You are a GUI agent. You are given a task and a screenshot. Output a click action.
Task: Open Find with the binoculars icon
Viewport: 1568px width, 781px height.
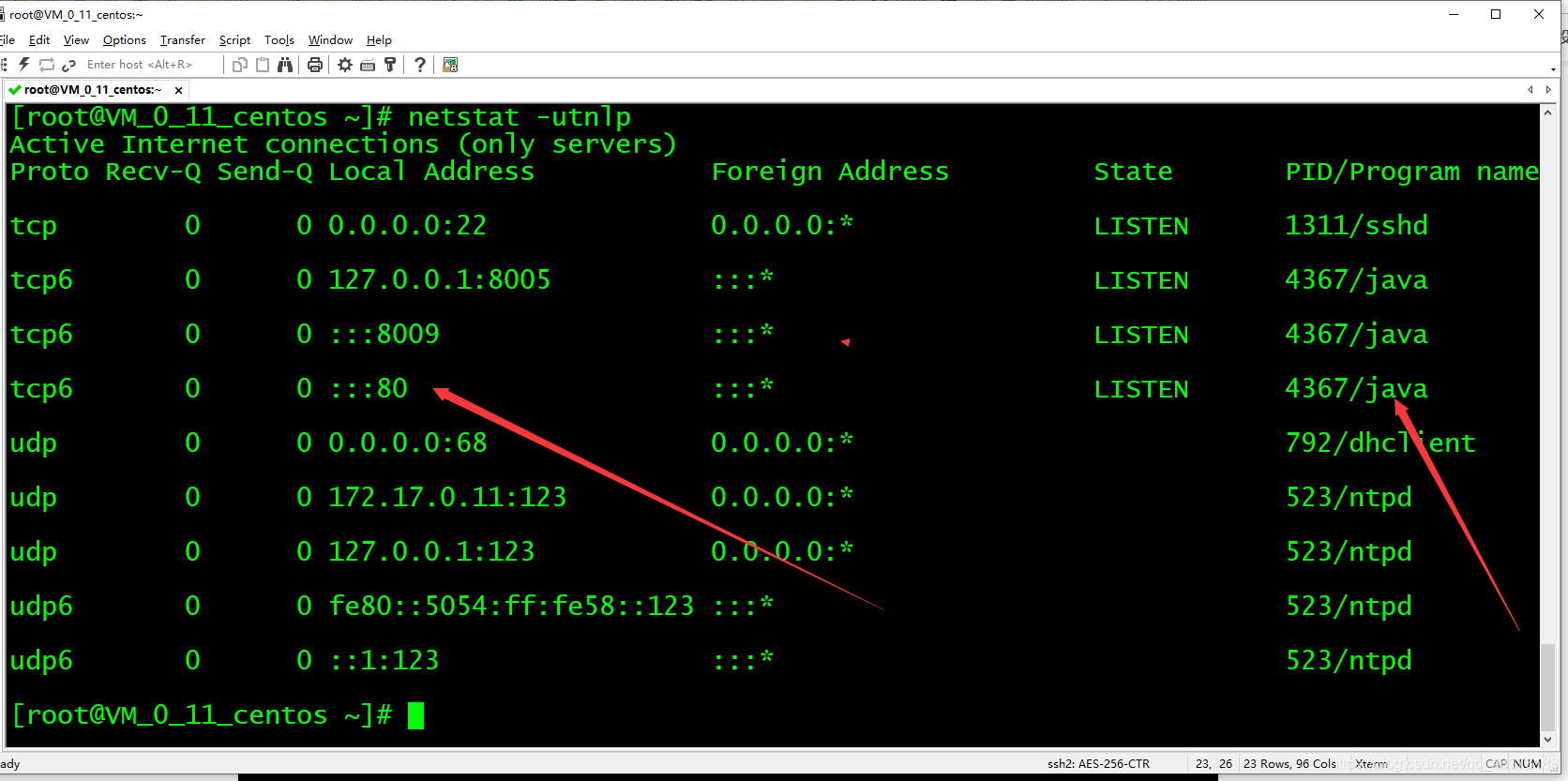click(x=285, y=65)
